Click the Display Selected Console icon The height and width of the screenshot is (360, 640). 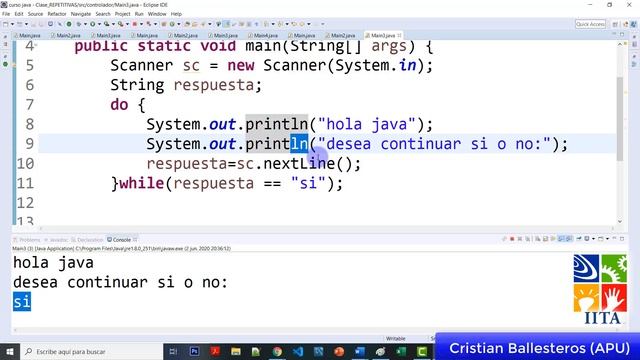coord(587,239)
